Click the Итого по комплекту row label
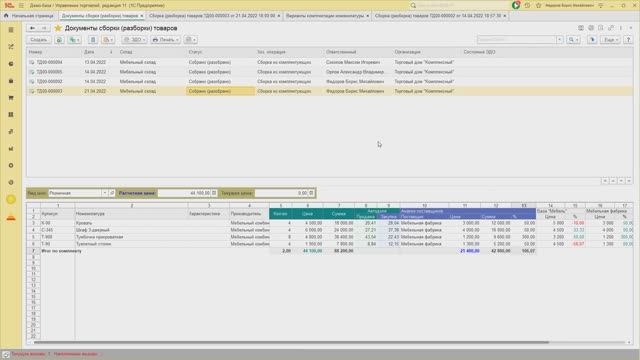Image resolution: width=640 pixels, height=360 pixels. [x=61, y=251]
